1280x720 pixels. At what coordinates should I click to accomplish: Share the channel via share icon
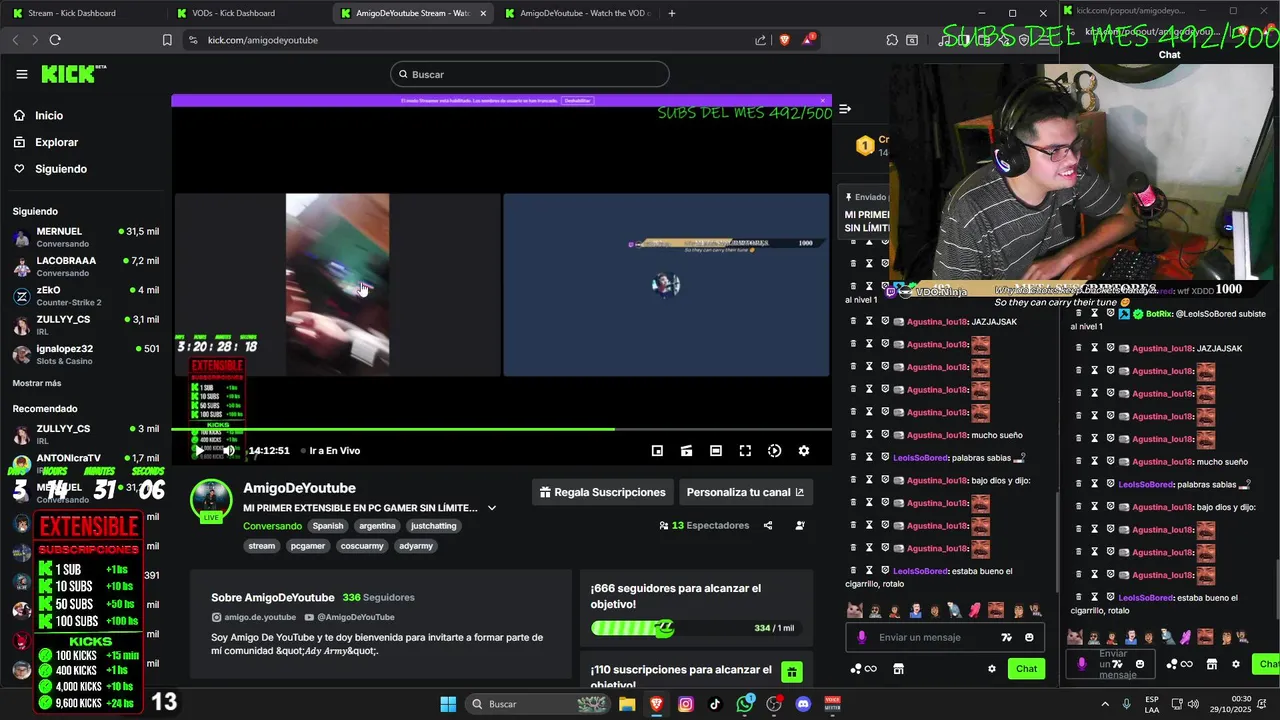tap(768, 525)
